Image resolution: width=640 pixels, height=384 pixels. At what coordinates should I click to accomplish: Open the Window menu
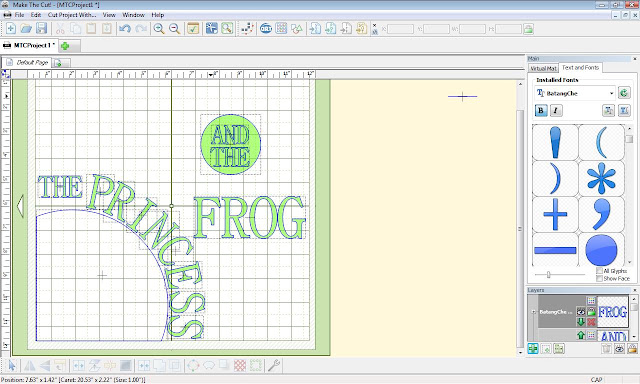133,15
